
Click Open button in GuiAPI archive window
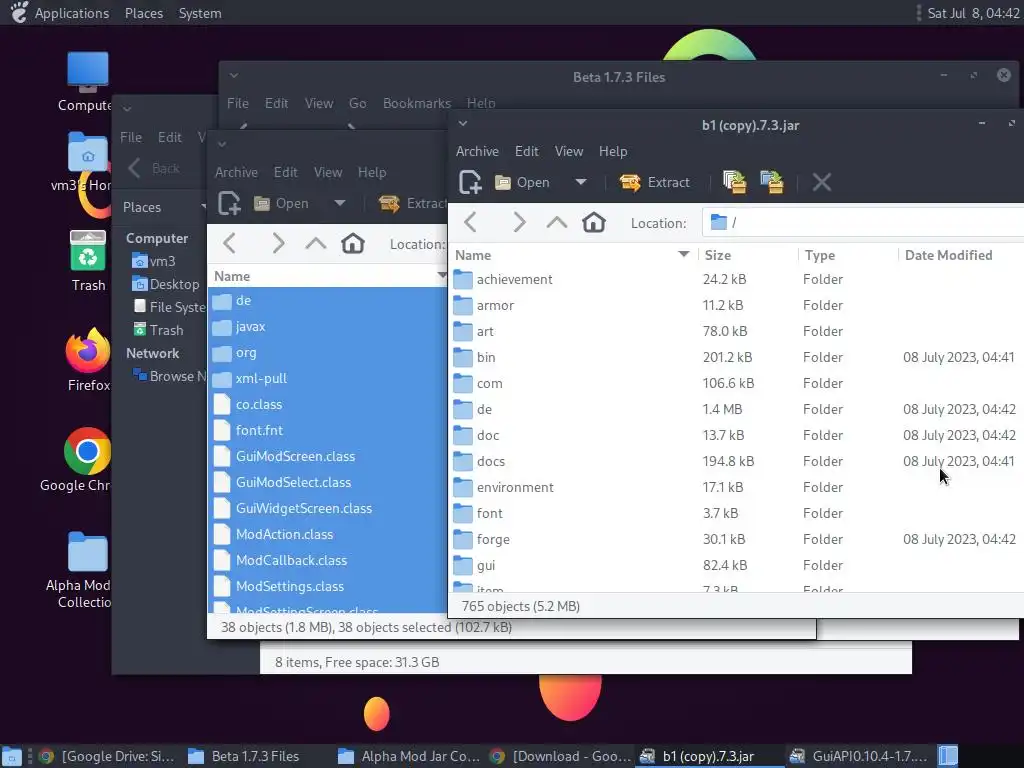coord(282,203)
